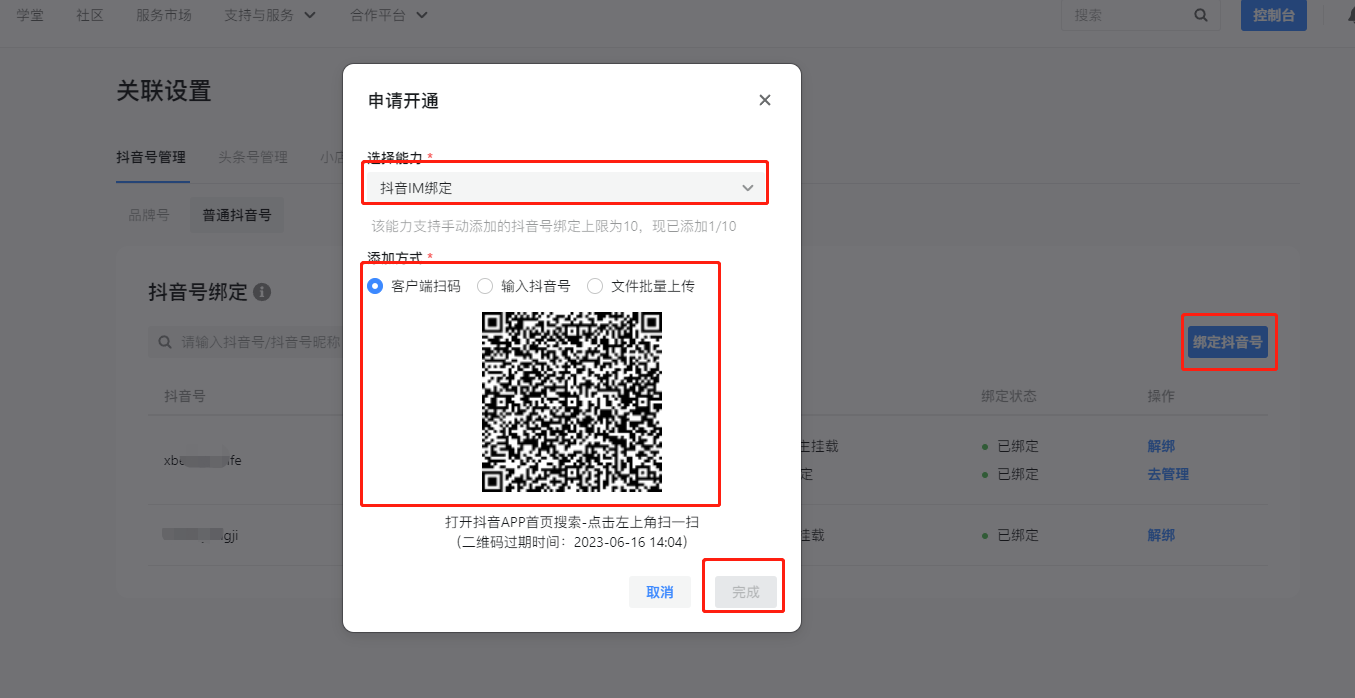Image resolution: width=1355 pixels, height=698 pixels.
Task: Click 解绑 link in the first account row
Action: [1161, 446]
